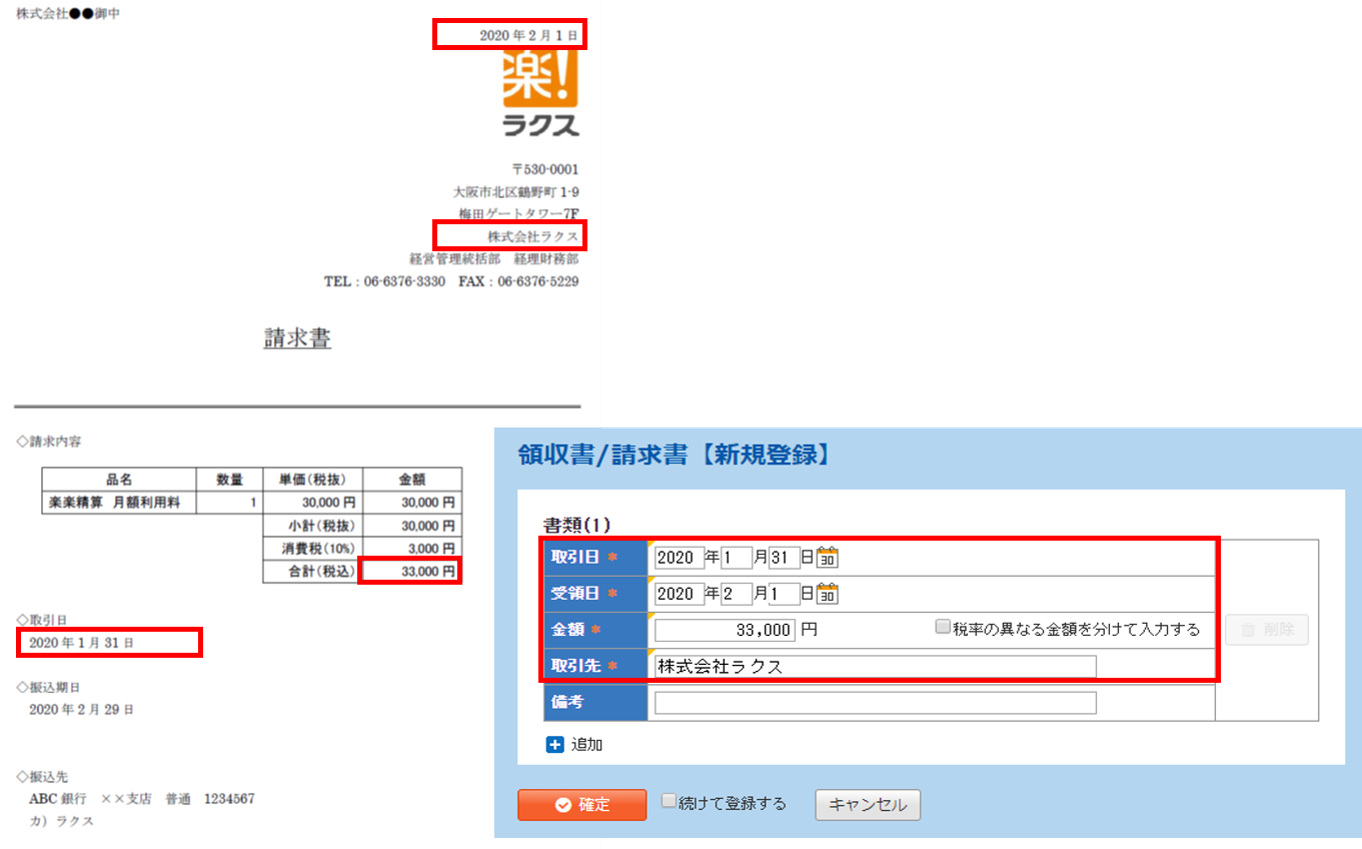
Task: Click the 追加 link
Action: pos(586,745)
